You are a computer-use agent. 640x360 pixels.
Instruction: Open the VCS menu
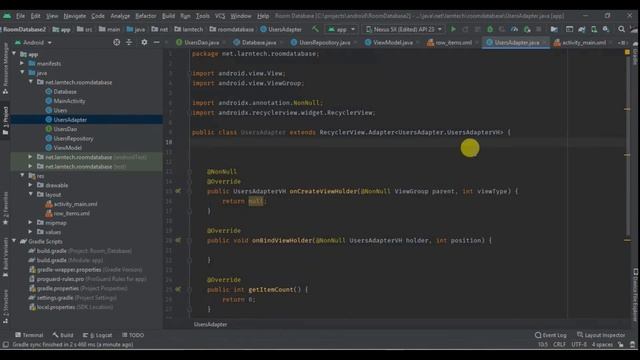pos(220,16)
